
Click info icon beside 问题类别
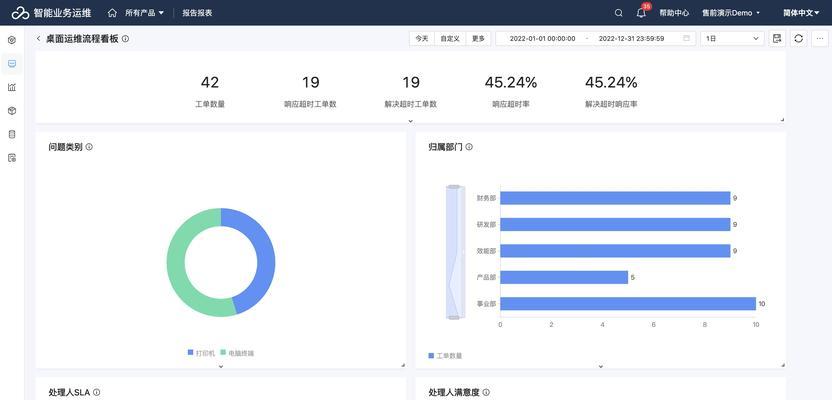pos(89,147)
